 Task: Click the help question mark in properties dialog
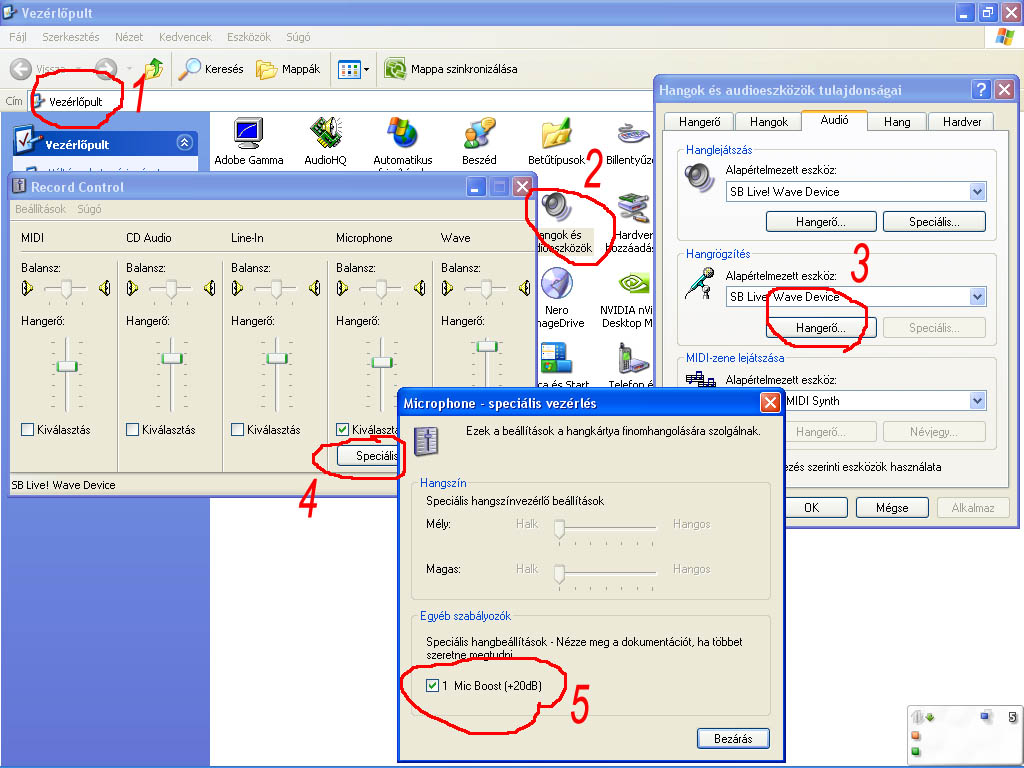pos(980,89)
